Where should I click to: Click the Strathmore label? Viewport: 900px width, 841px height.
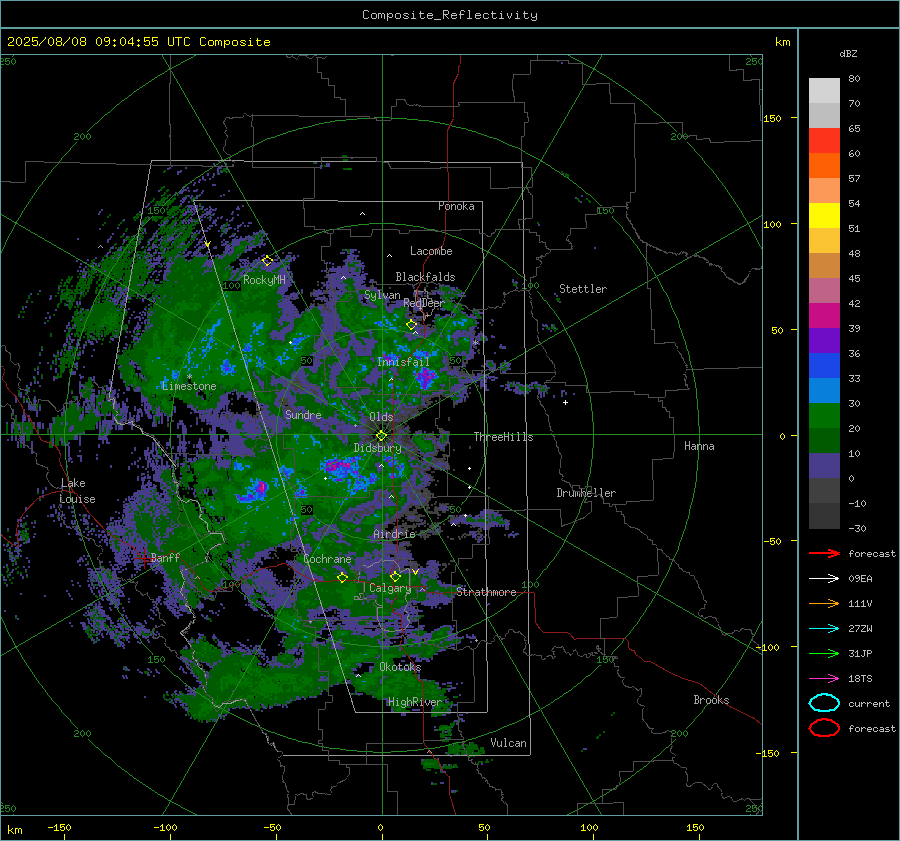pos(486,592)
